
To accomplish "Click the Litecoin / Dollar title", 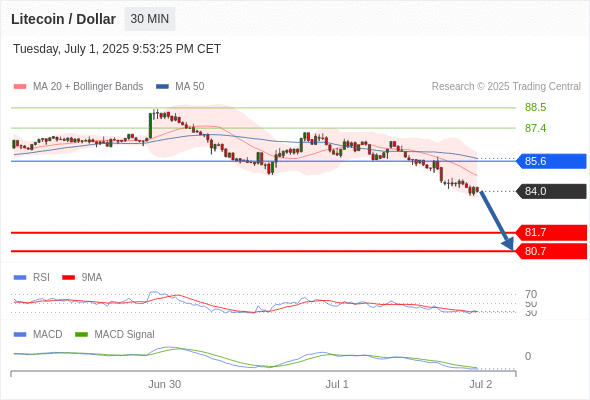I will coord(63,19).
